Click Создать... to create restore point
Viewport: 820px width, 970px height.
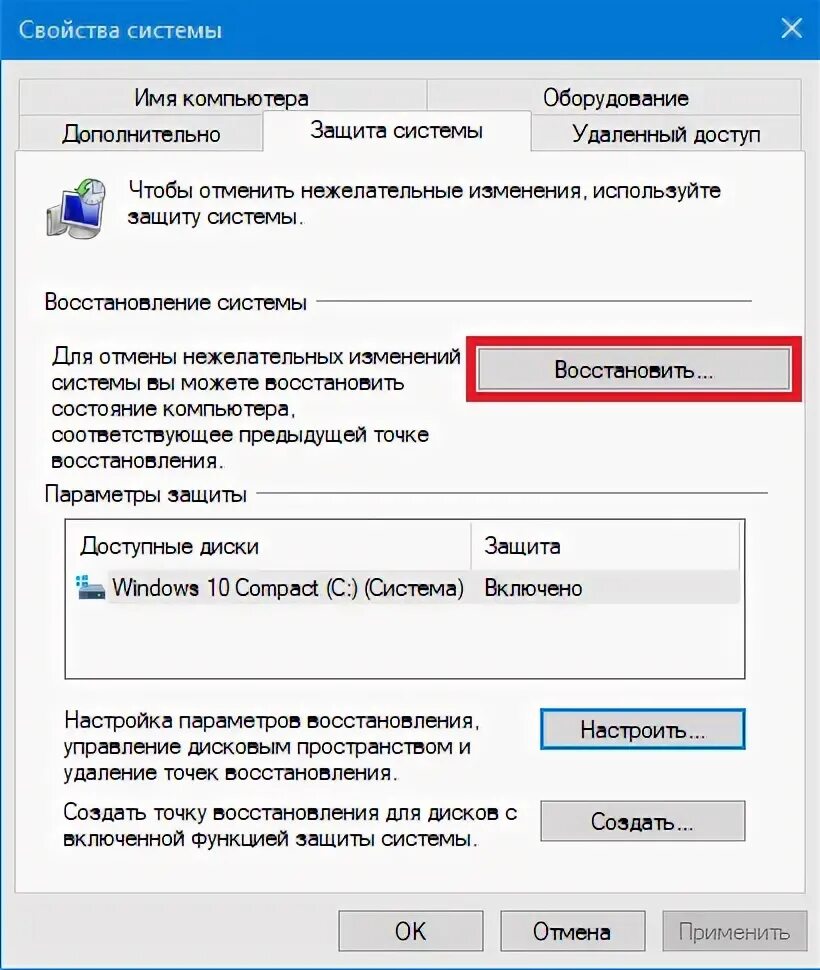point(643,821)
